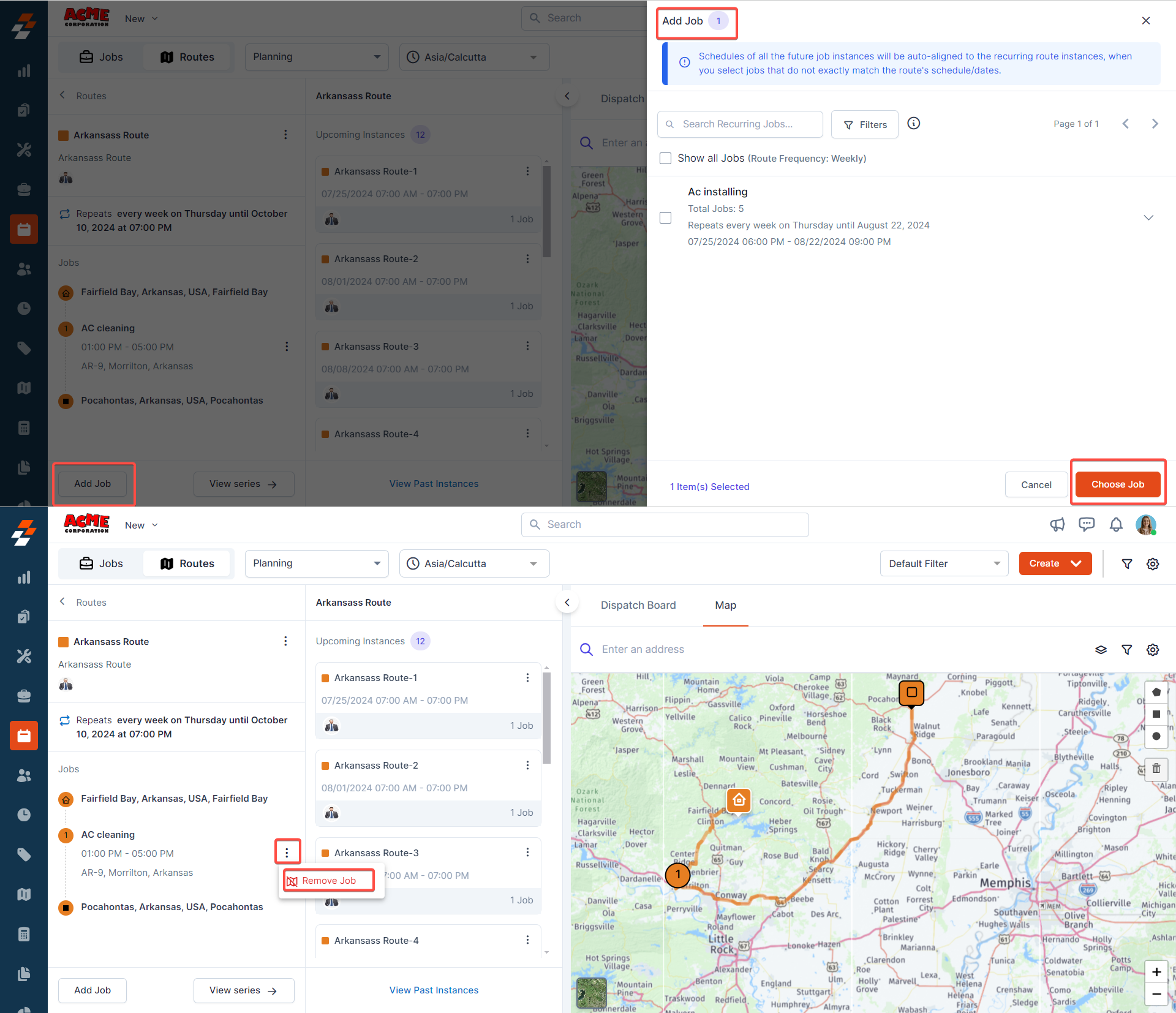This screenshot has width=1176, height=1013.
Task: Click the announcements megaphone icon
Action: coord(1057,524)
